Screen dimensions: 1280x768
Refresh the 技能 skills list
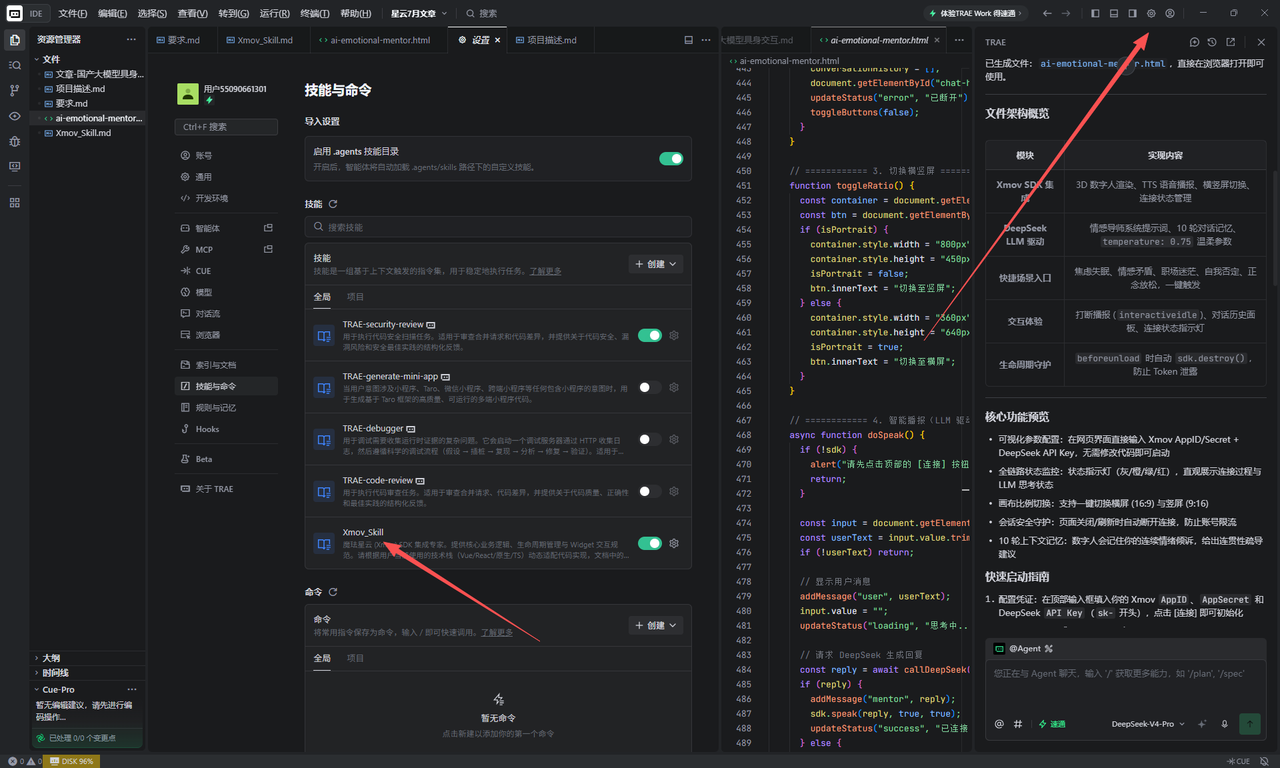click(x=333, y=204)
